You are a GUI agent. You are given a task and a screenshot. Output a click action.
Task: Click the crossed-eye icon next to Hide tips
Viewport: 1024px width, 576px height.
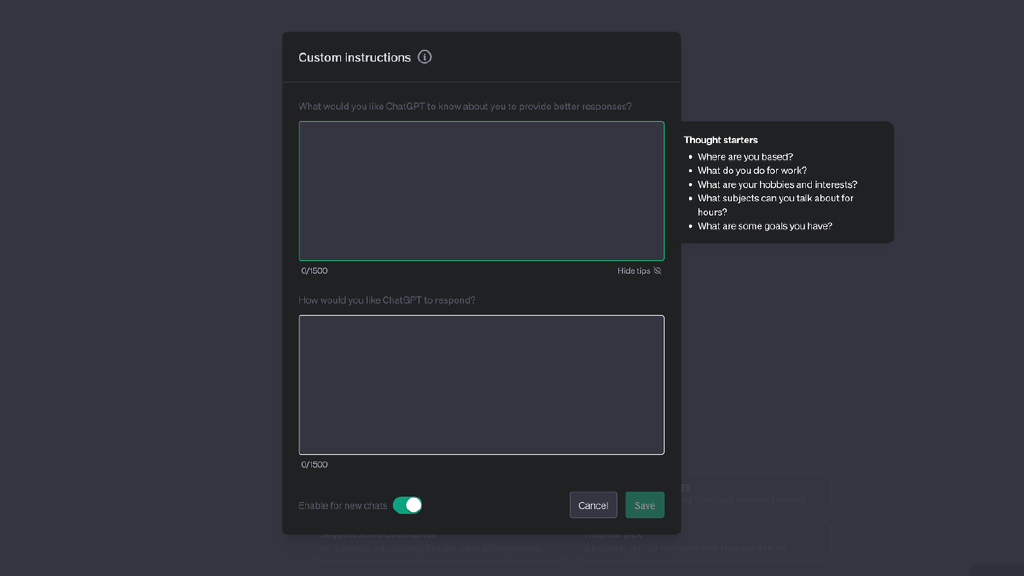coord(658,271)
